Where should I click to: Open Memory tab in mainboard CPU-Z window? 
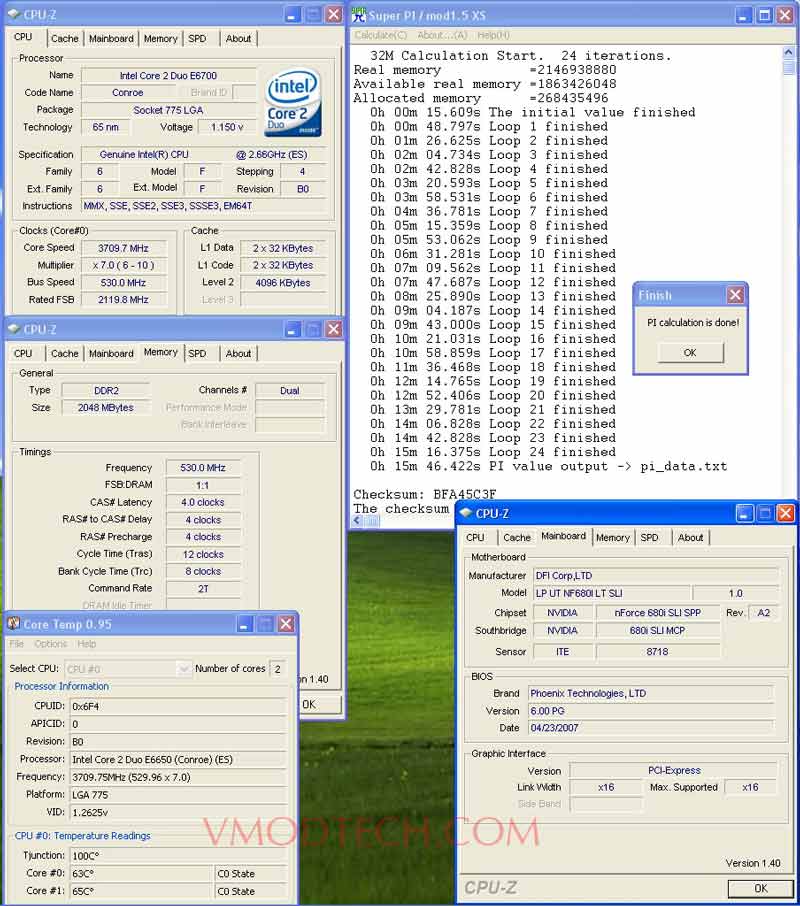(613, 538)
